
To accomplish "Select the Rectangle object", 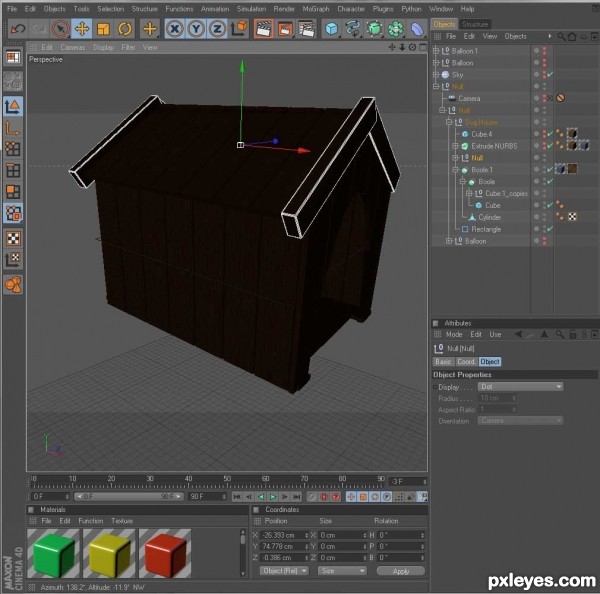I will 486,229.
